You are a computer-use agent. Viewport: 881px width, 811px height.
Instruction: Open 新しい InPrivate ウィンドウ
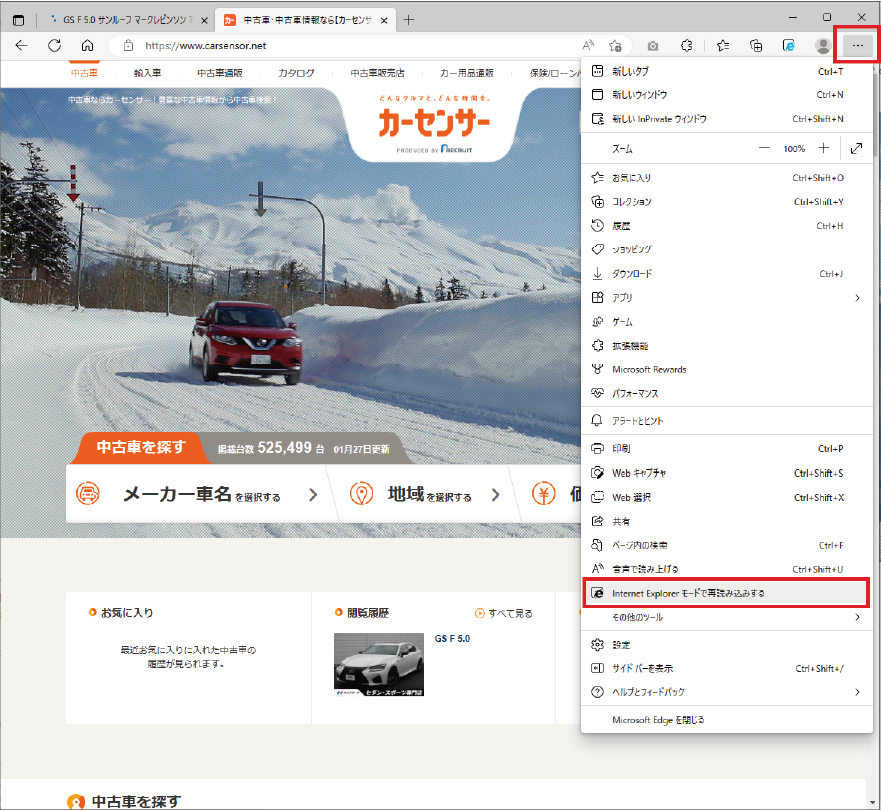click(x=726, y=119)
